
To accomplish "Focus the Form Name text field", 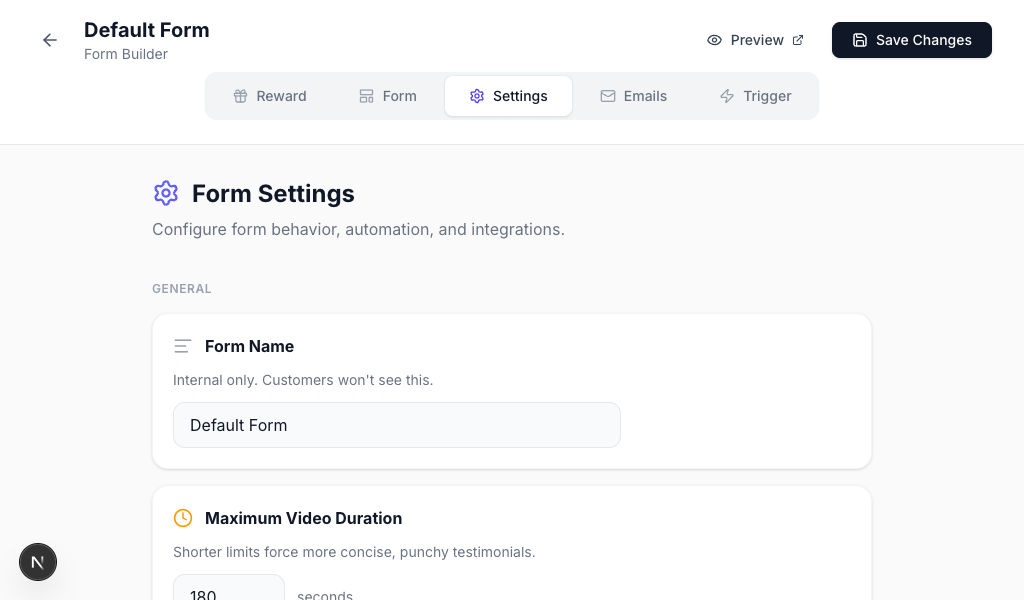I will click(x=396, y=425).
